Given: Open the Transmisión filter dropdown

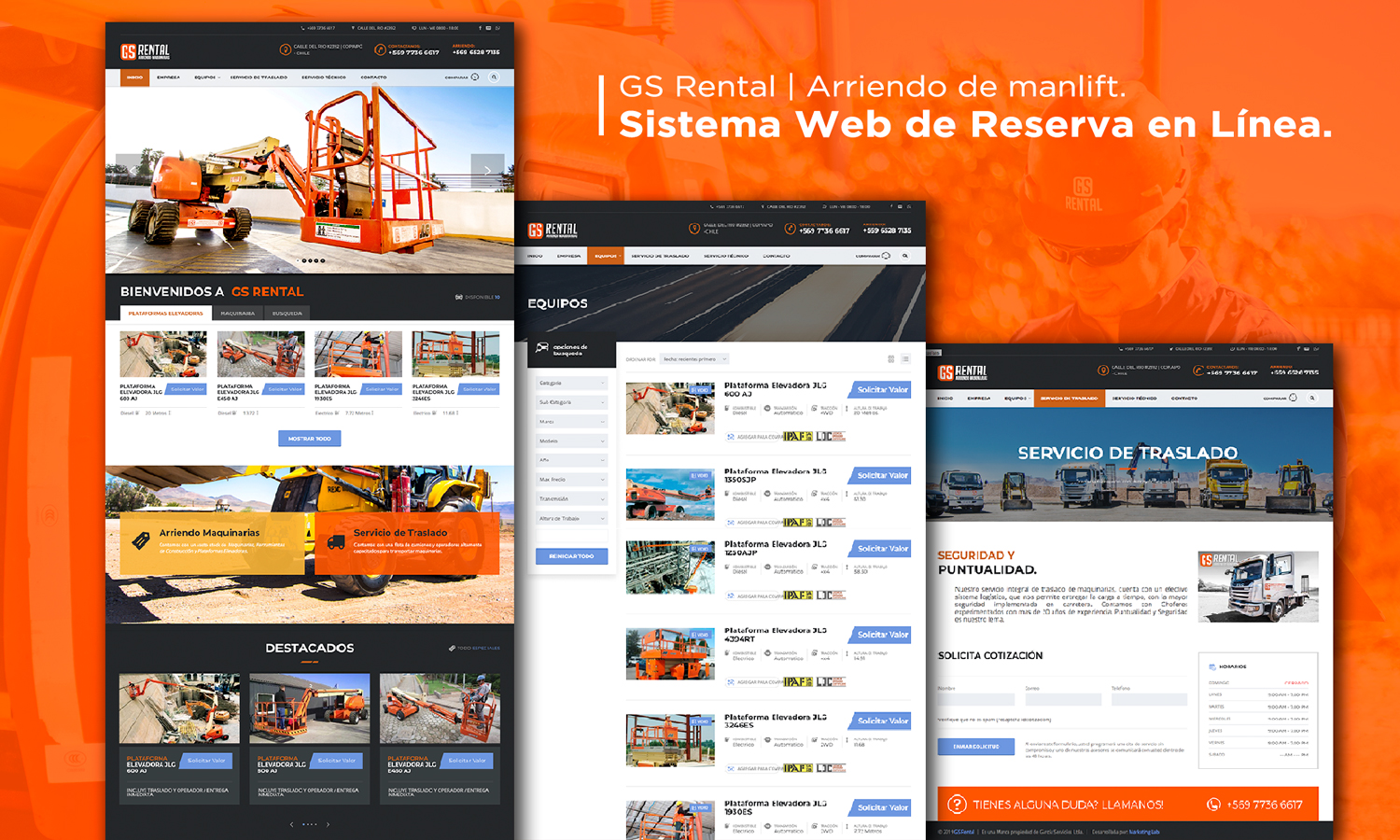Looking at the screenshot, I should point(571,499).
